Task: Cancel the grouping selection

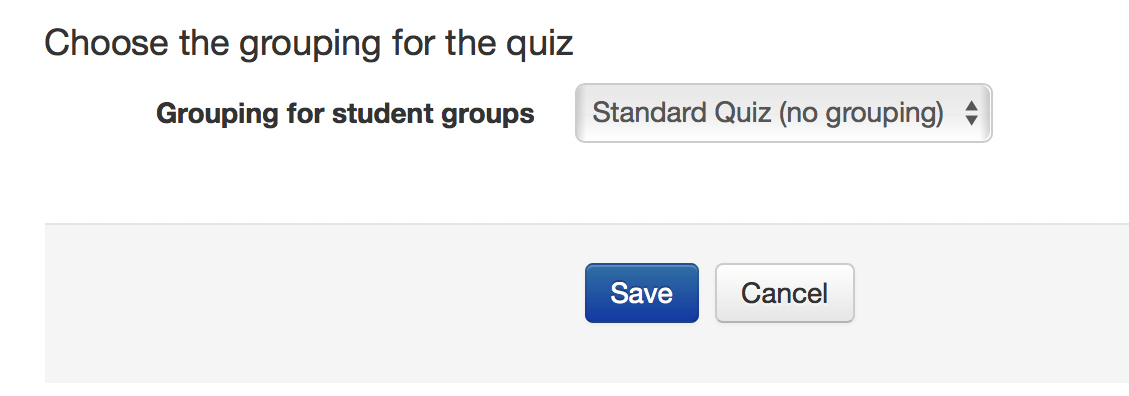Action: click(x=784, y=293)
